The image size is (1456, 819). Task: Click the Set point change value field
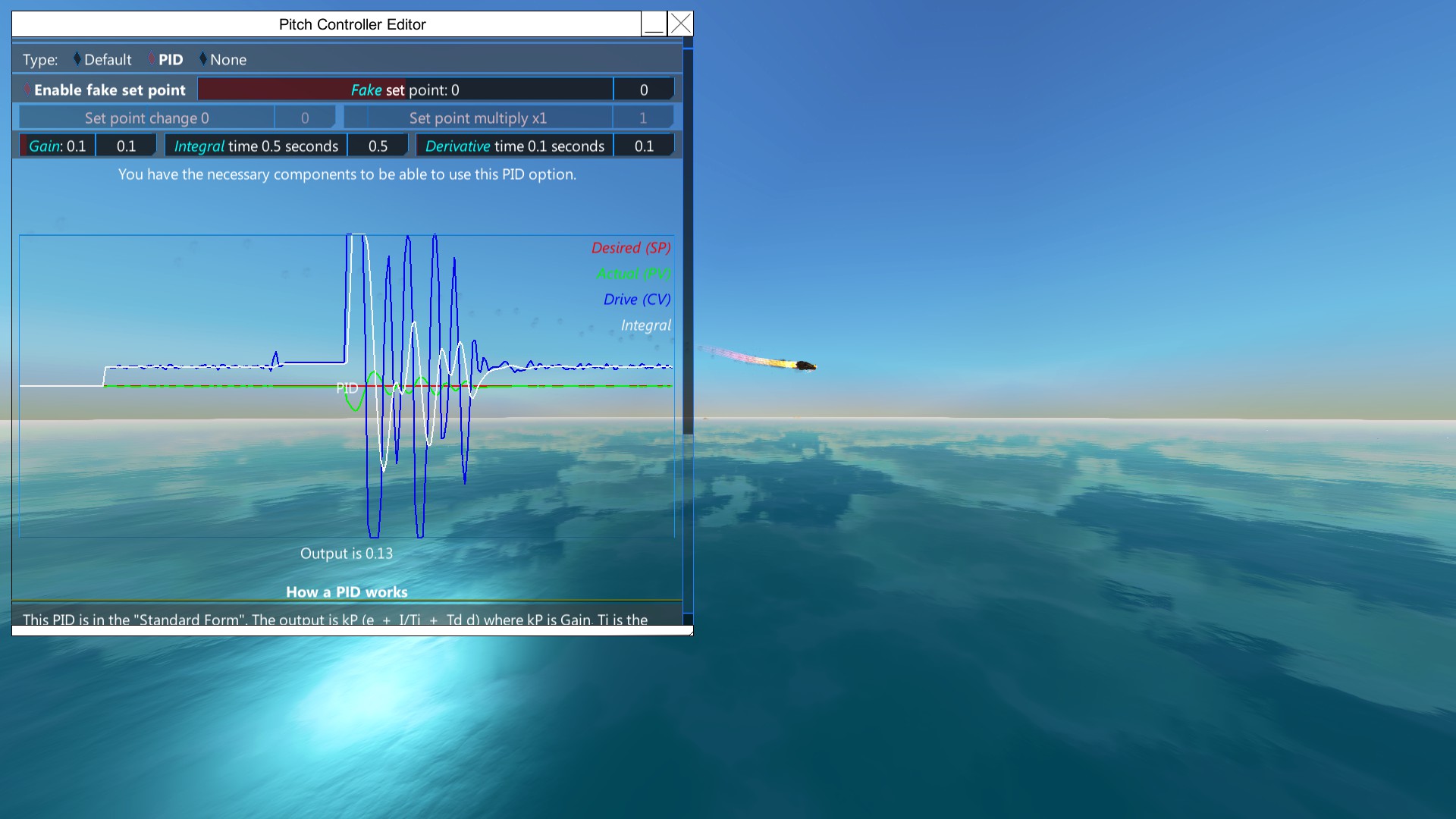pos(305,118)
